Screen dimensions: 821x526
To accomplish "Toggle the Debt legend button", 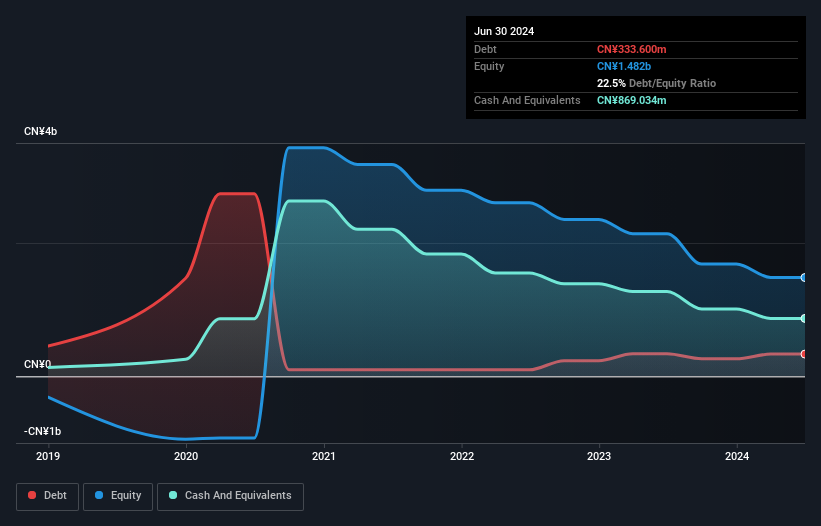I will coord(48,496).
